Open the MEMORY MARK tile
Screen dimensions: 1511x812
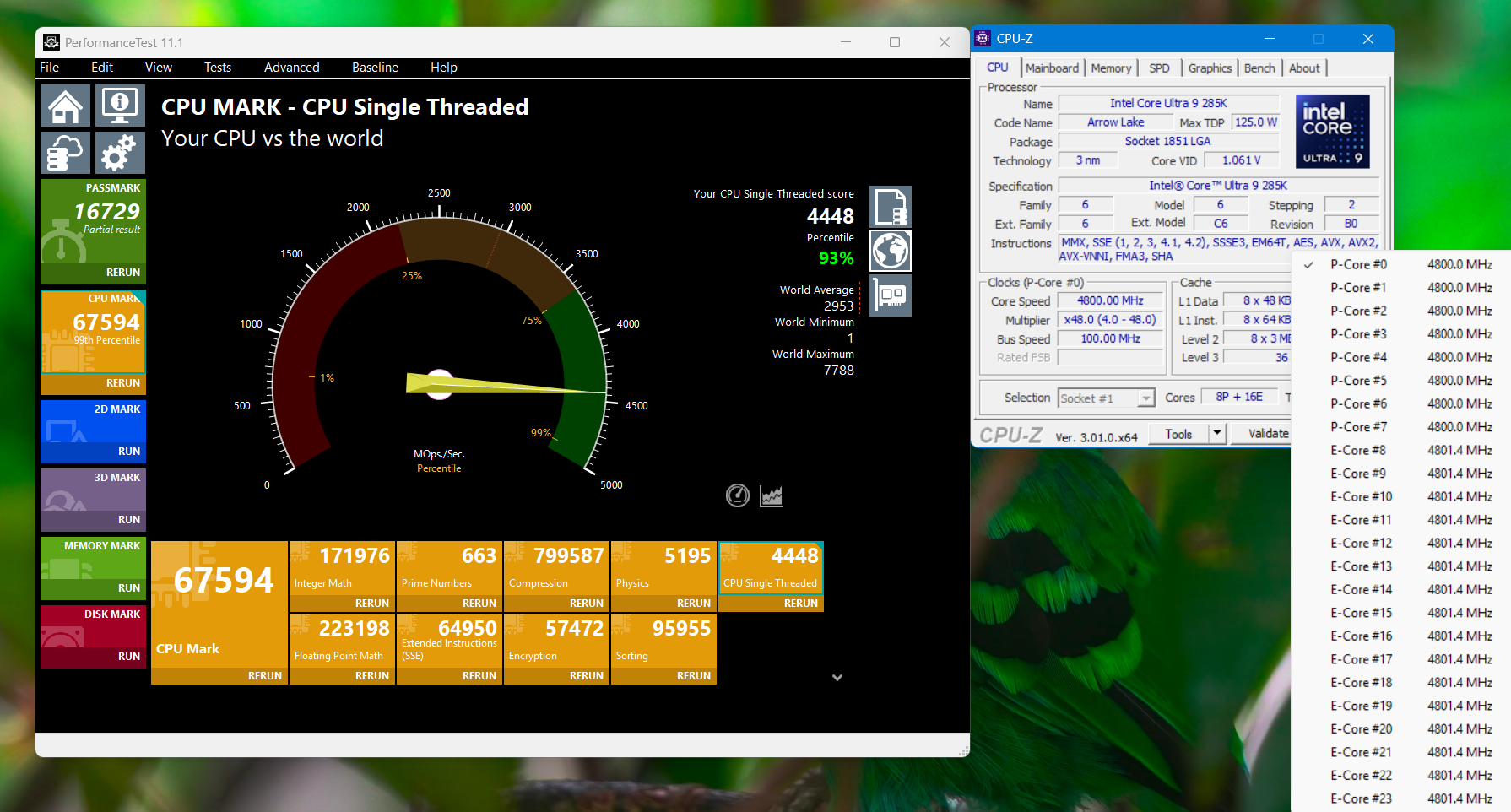click(x=93, y=558)
